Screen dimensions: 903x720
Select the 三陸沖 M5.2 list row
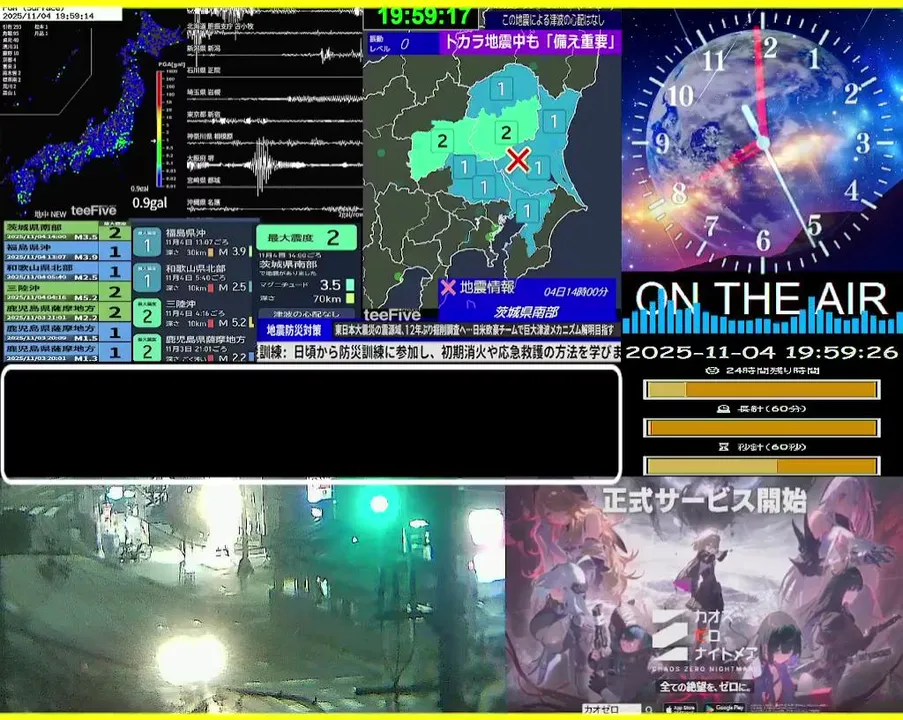coord(67,291)
